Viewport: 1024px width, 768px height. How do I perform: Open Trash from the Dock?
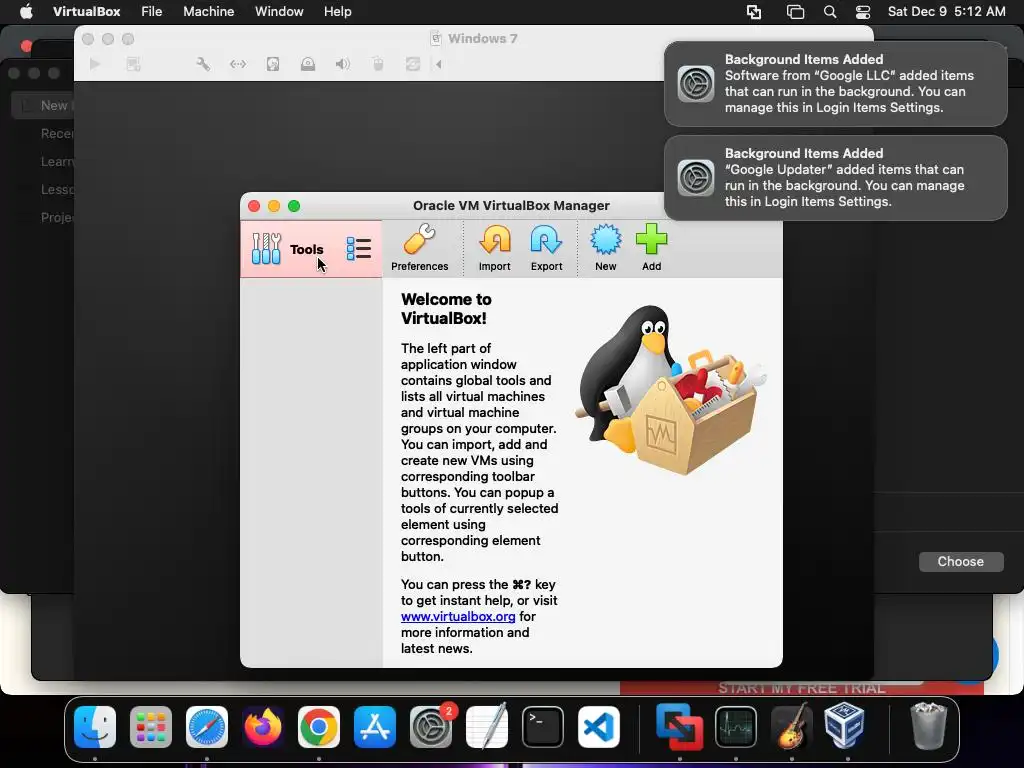coord(928,726)
